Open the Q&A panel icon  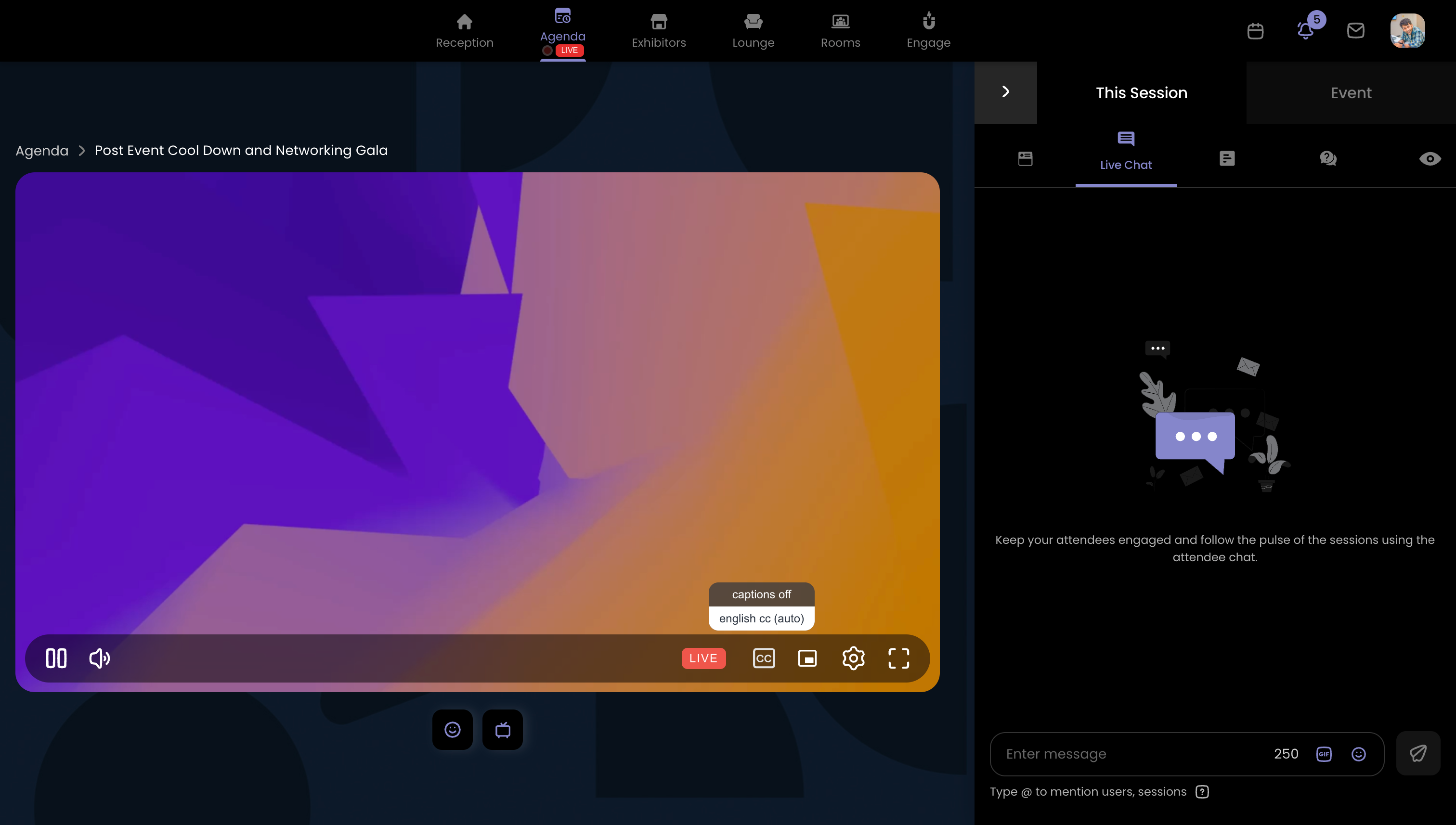click(1328, 159)
